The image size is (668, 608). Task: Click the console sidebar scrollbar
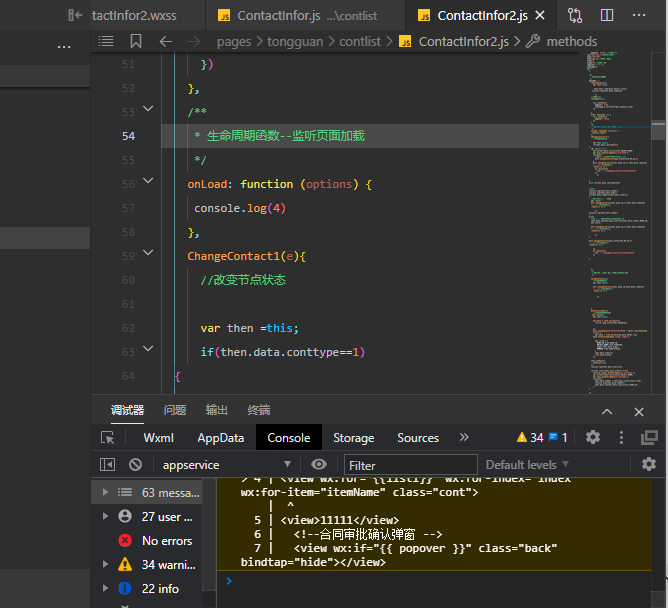[209, 533]
